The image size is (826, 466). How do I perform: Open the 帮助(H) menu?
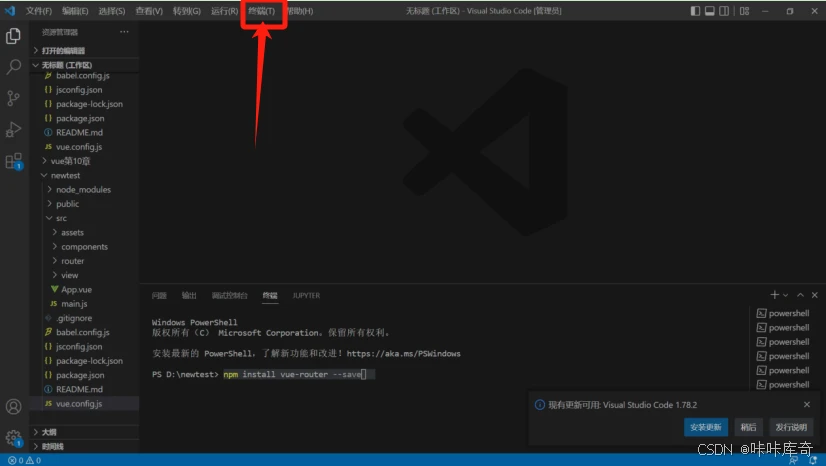299,11
